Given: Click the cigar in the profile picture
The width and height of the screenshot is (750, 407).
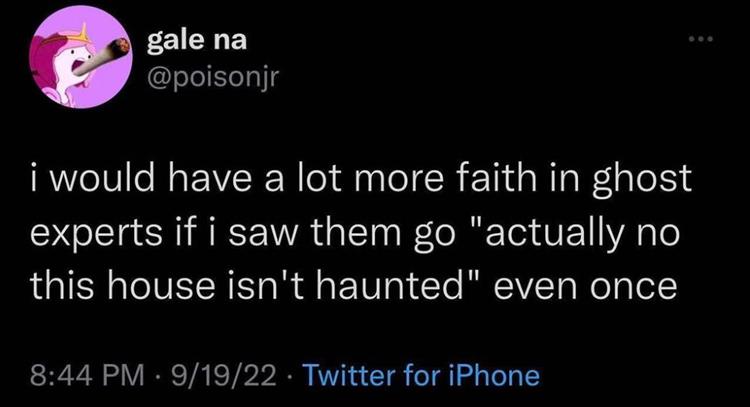Looking at the screenshot, I should [x=120, y=45].
